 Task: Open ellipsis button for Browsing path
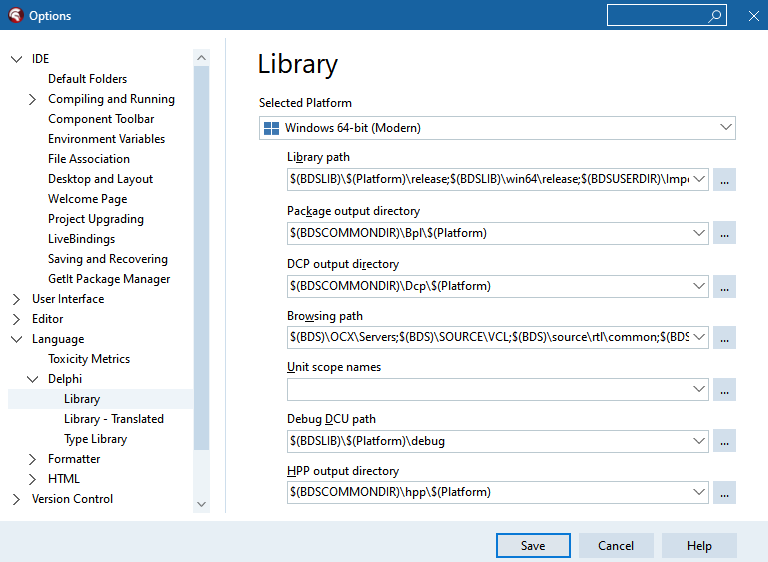(724, 338)
